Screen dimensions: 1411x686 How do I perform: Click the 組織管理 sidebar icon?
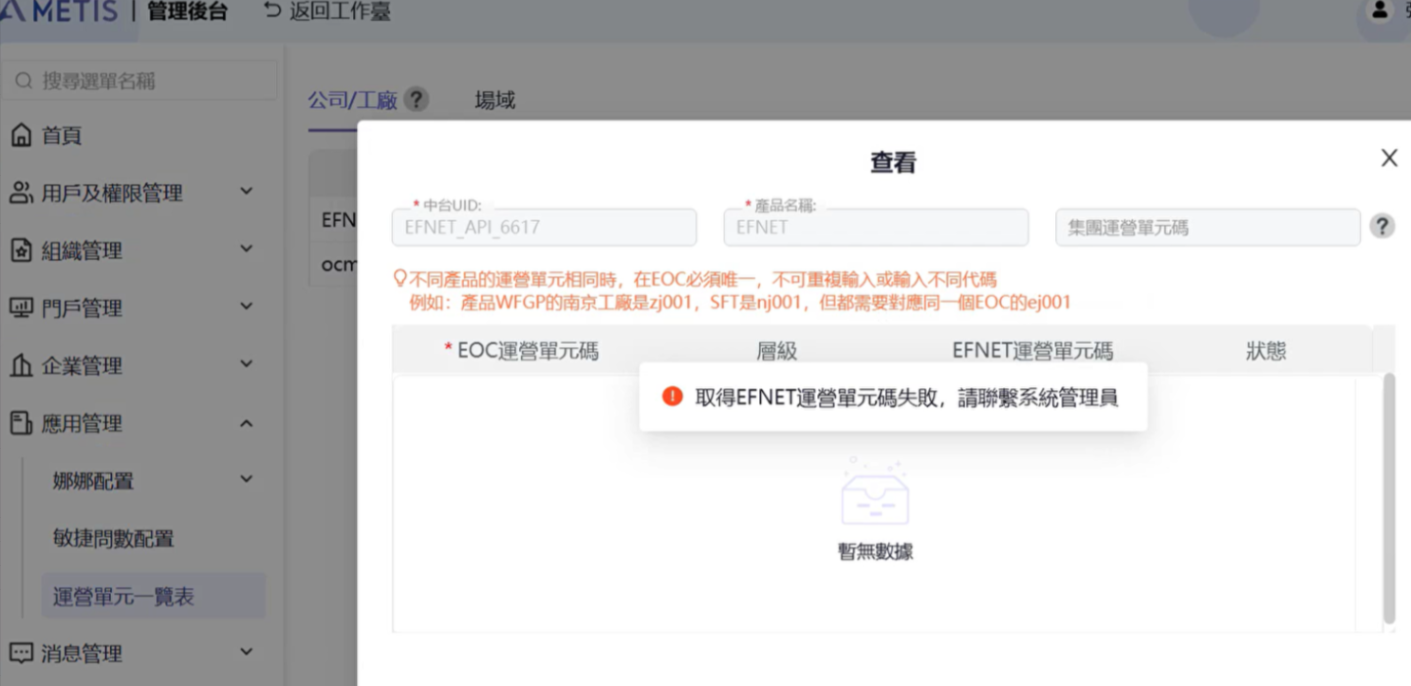[21, 251]
